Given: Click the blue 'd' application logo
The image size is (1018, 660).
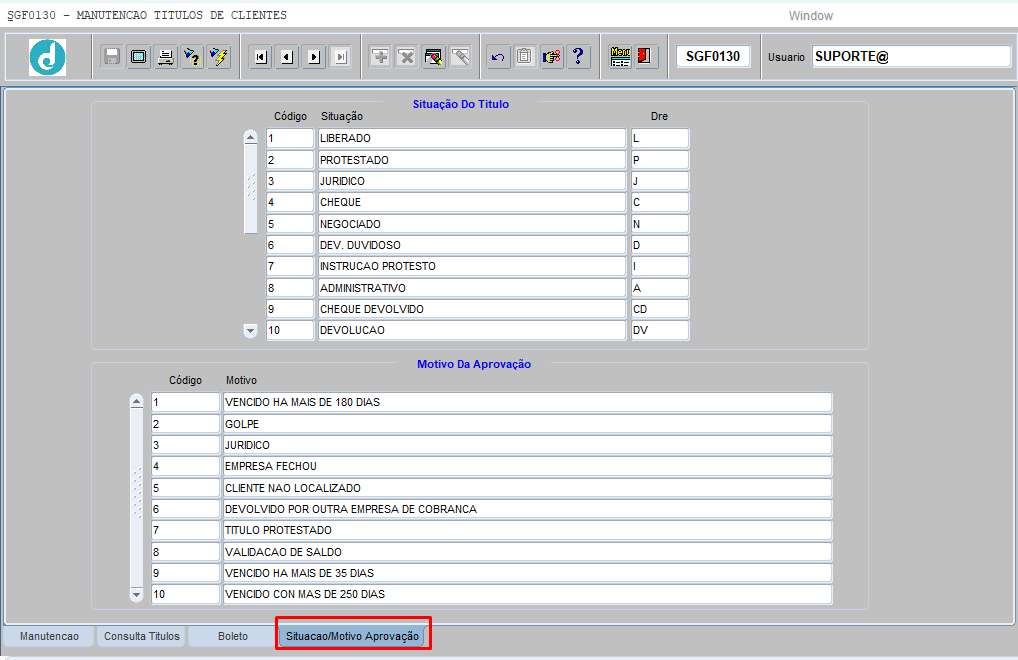Looking at the screenshot, I should point(47,57).
